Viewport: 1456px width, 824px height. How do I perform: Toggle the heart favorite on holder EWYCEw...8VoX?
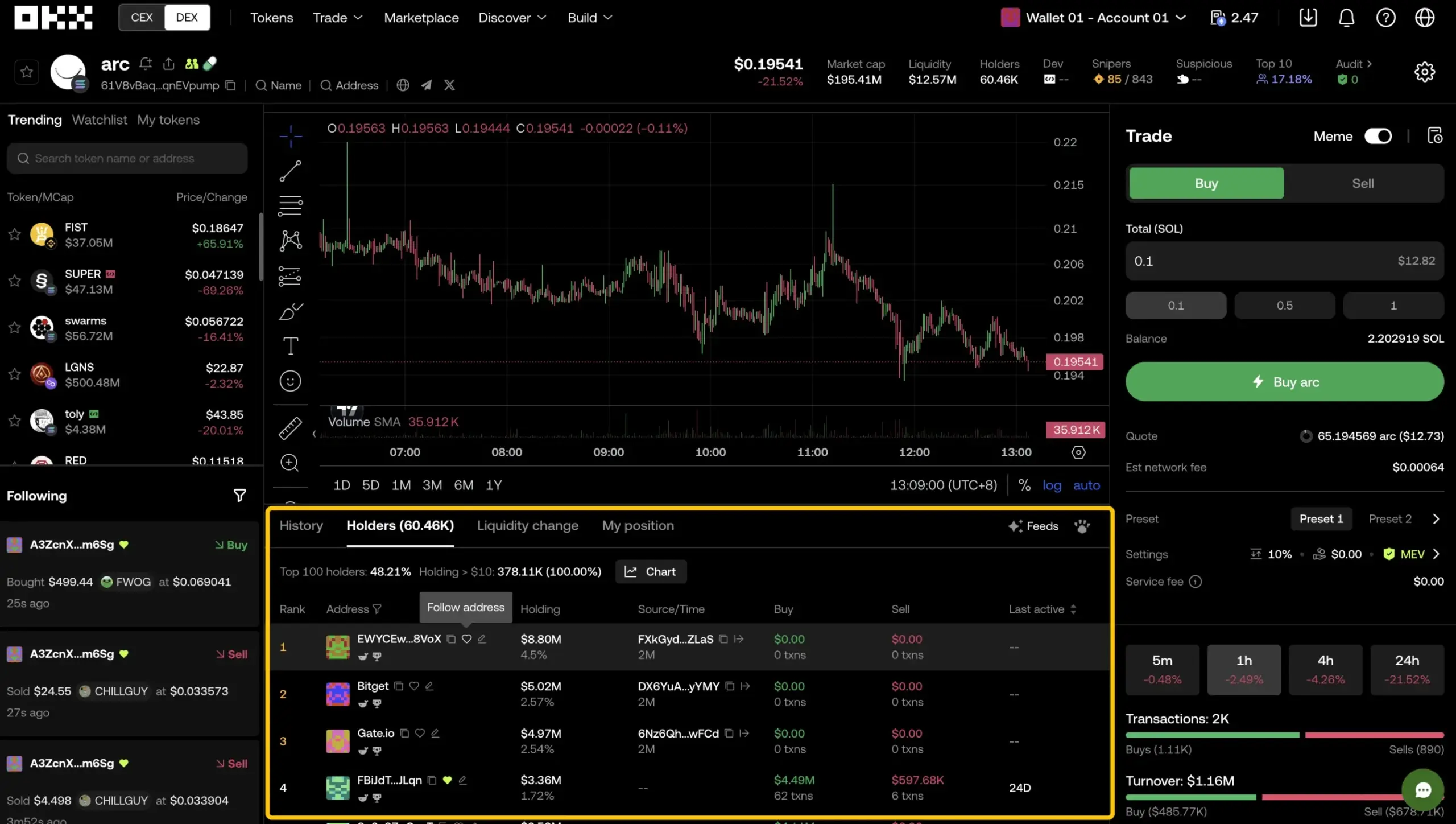(x=466, y=638)
